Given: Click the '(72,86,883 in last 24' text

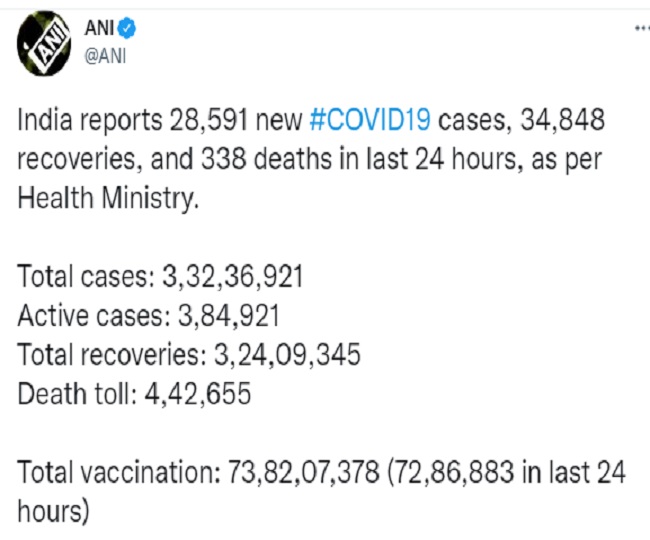Looking at the screenshot, I should (x=506, y=473).
